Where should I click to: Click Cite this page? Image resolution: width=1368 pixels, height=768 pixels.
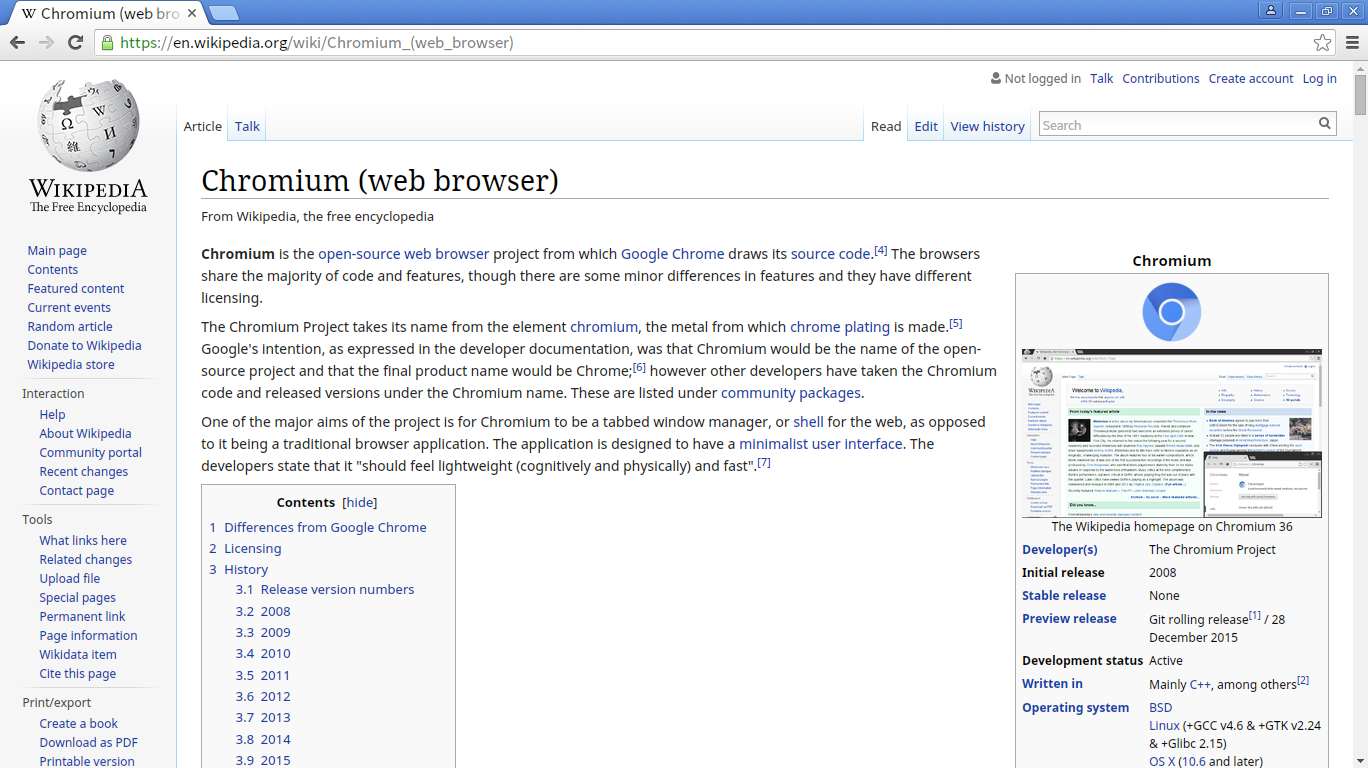point(77,674)
